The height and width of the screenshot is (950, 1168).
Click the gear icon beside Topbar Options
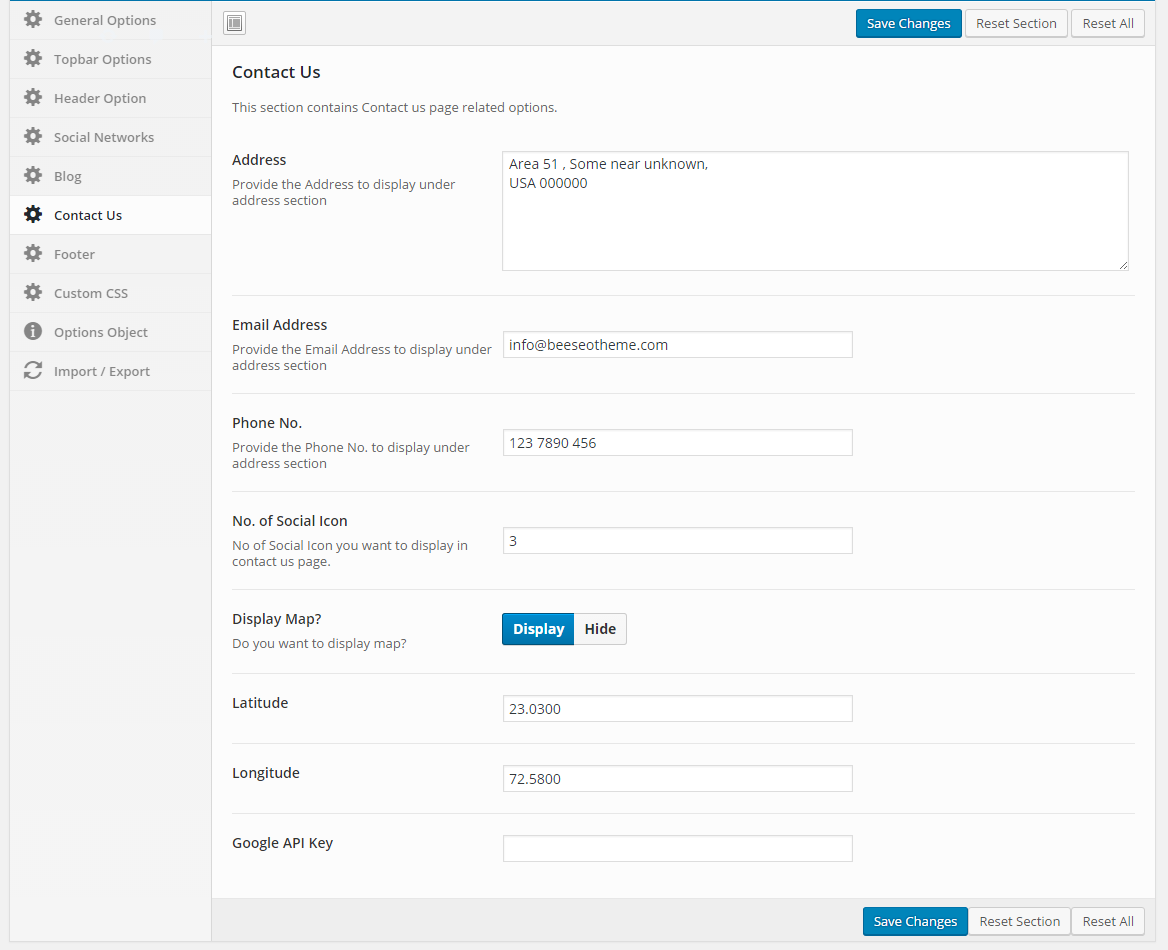tap(33, 59)
